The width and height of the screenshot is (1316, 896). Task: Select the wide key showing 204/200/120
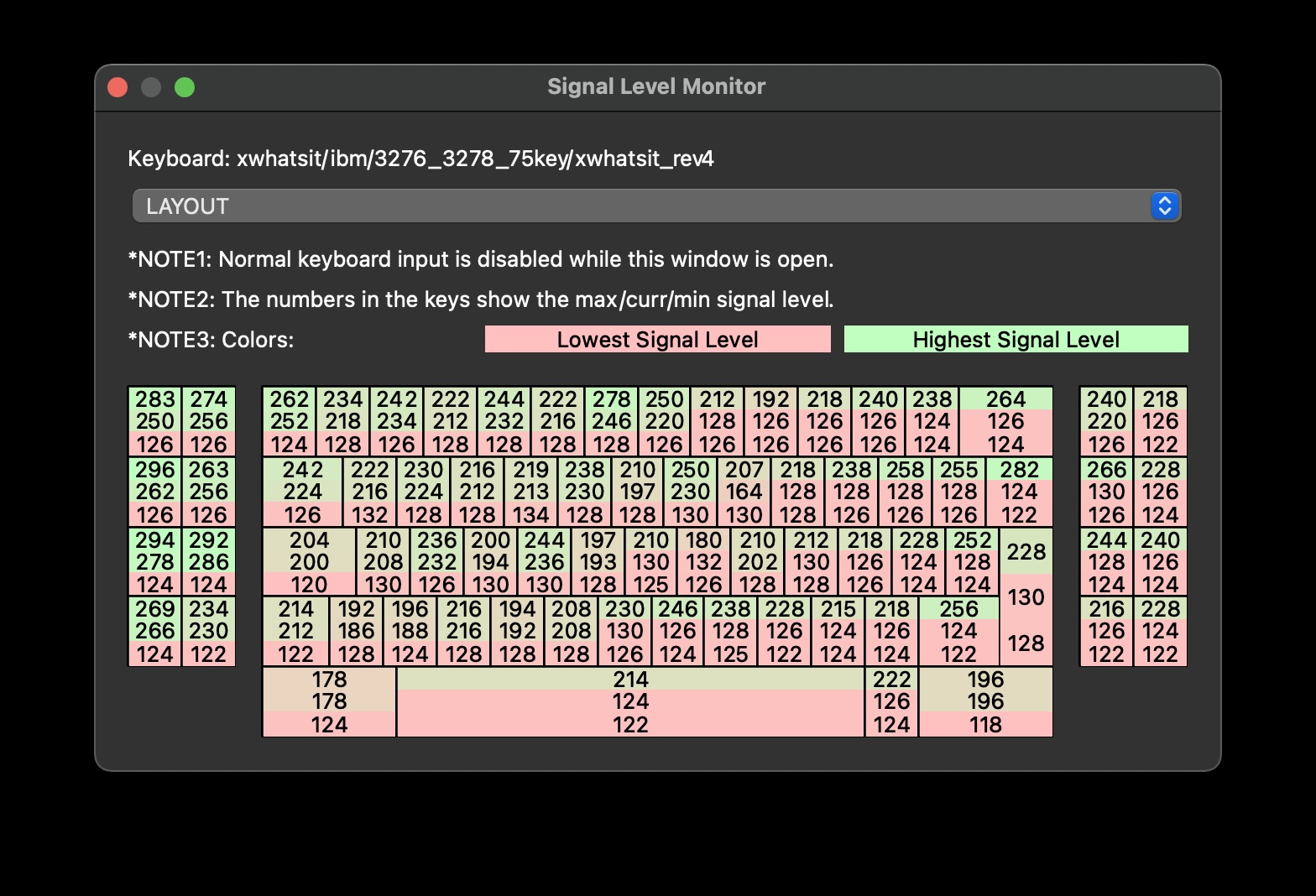point(309,562)
